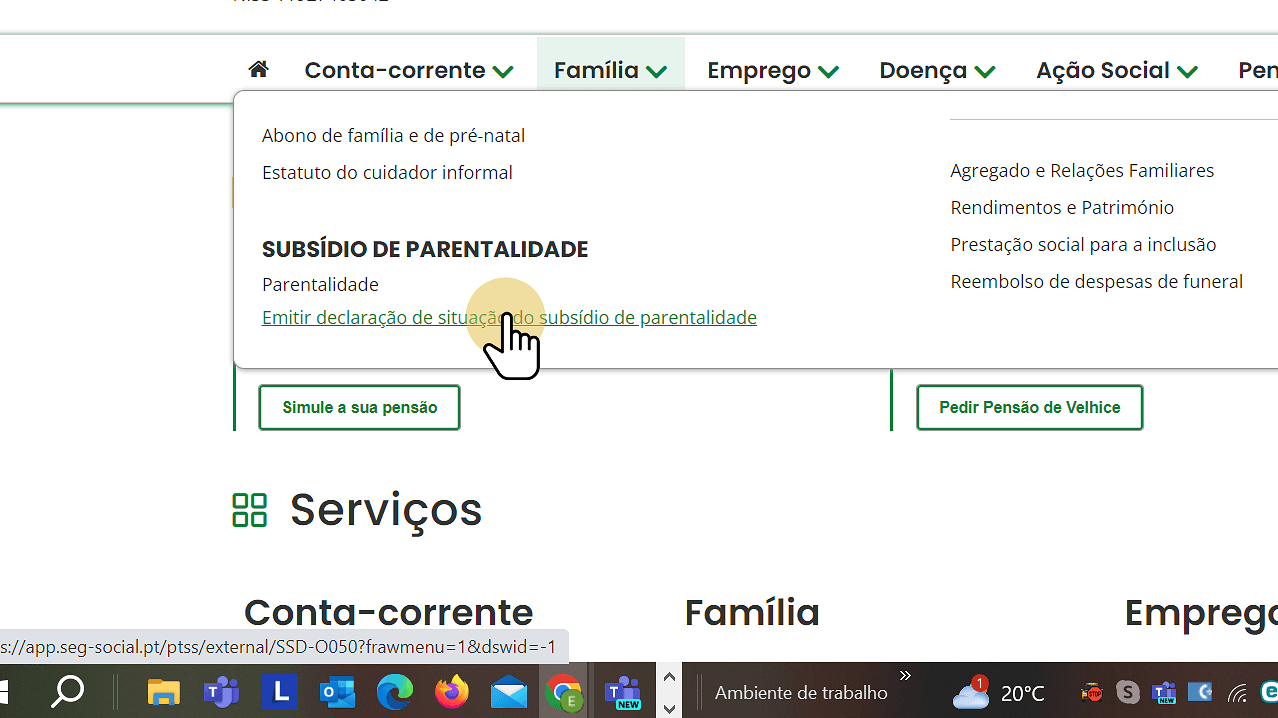The image size is (1278, 718).
Task: Expand the Ação Social dropdown
Action: point(1115,69)
